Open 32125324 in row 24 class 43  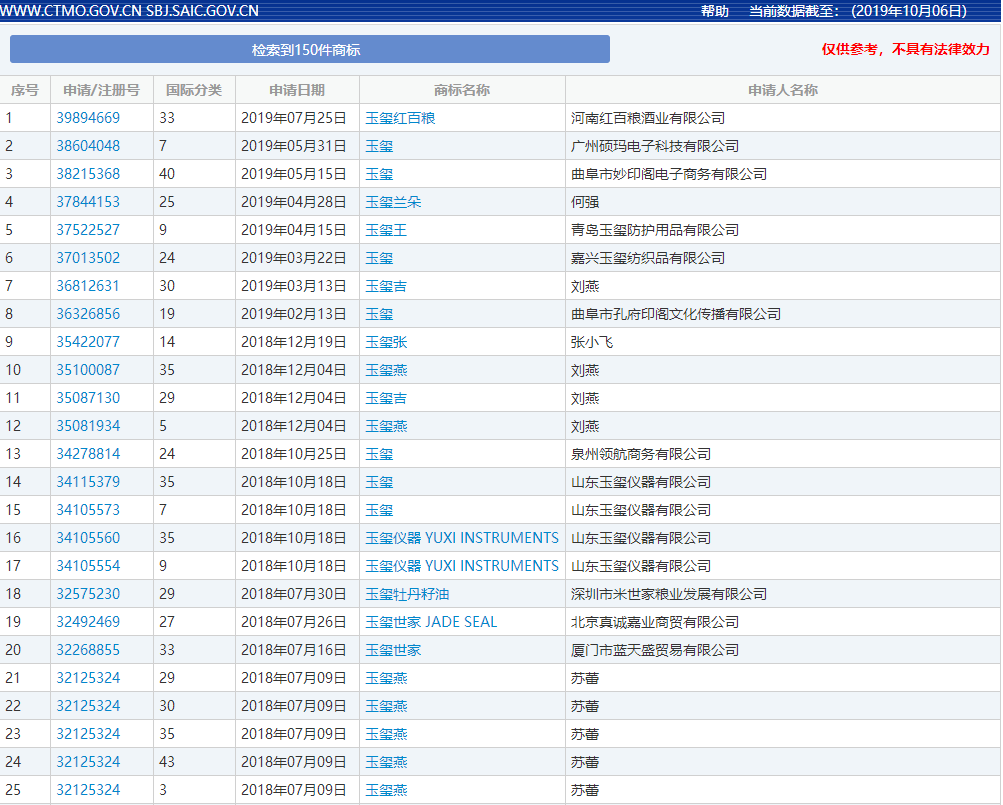(88, 762)
